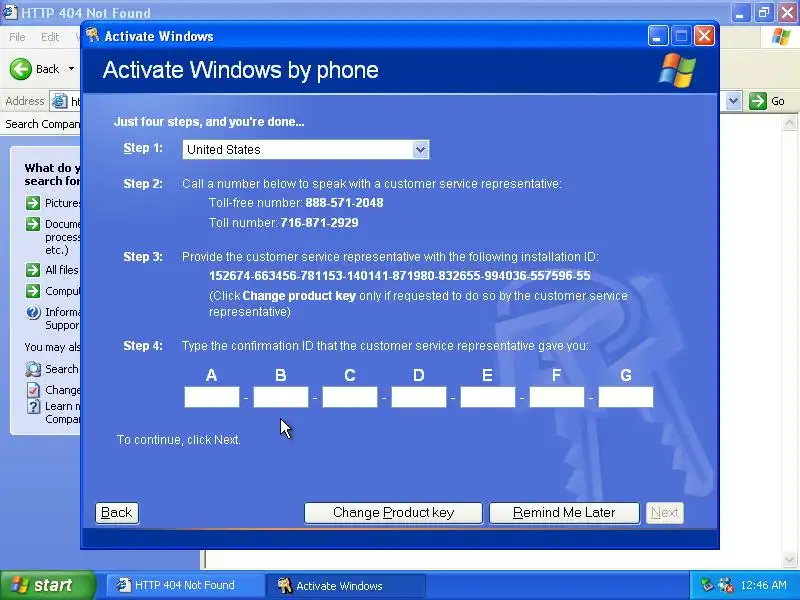Click the browser scrollbar up arrow
This screenshot has height=600, width=800.
pyautogui.click(x=789, y=123)
